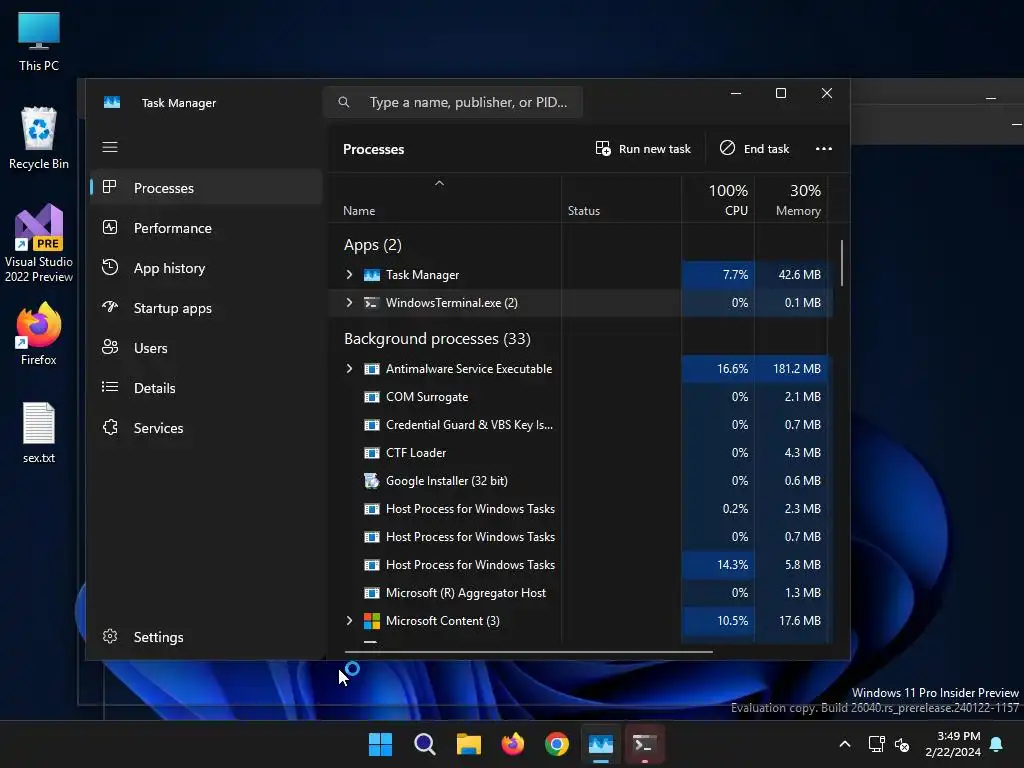This screenshot has width=1024, height=768.
Task: Click the horizontal scrollbar below the process list
Action: point(528,651)
